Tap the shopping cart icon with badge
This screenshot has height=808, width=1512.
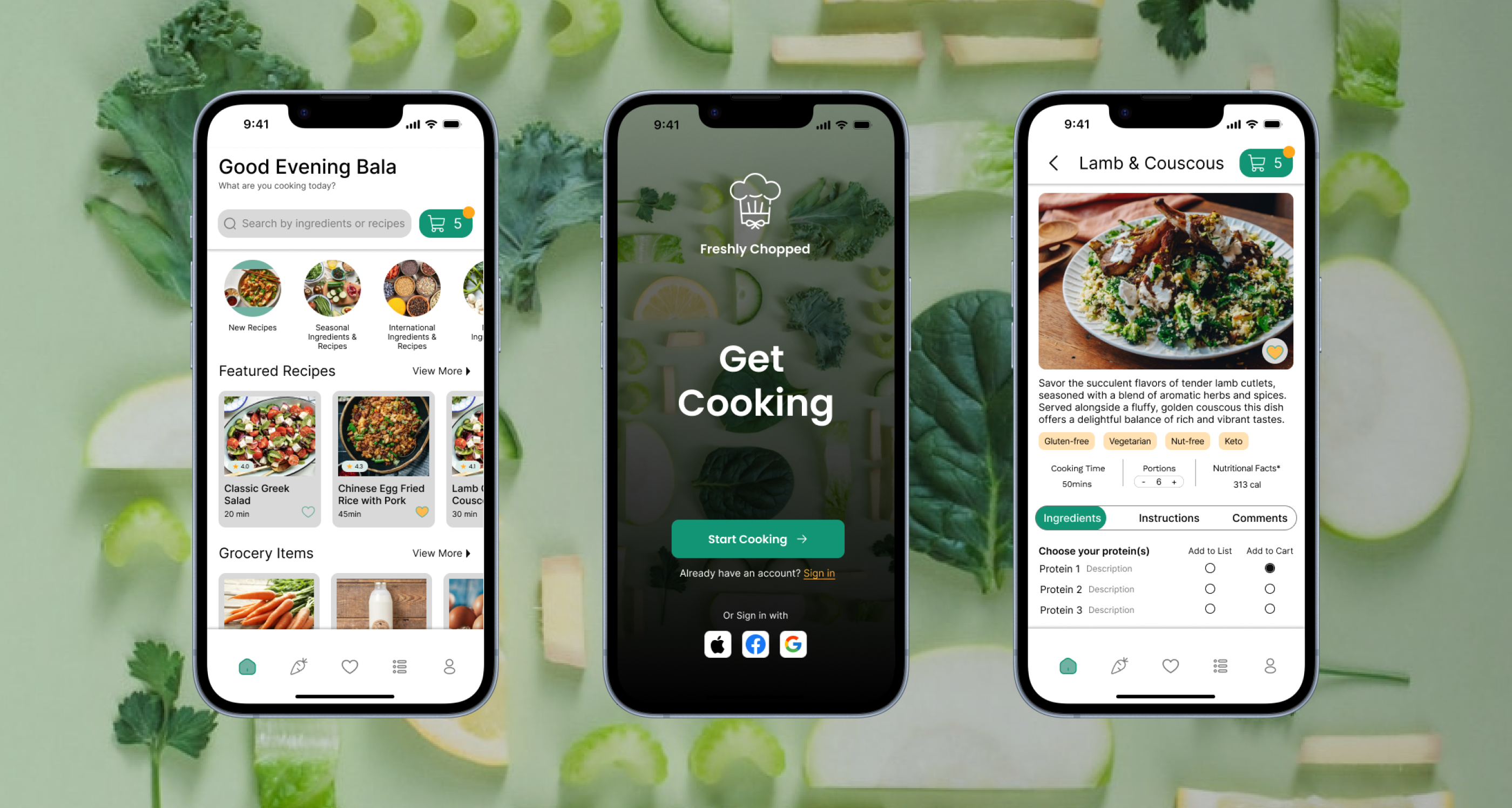[x=448, y=223]
